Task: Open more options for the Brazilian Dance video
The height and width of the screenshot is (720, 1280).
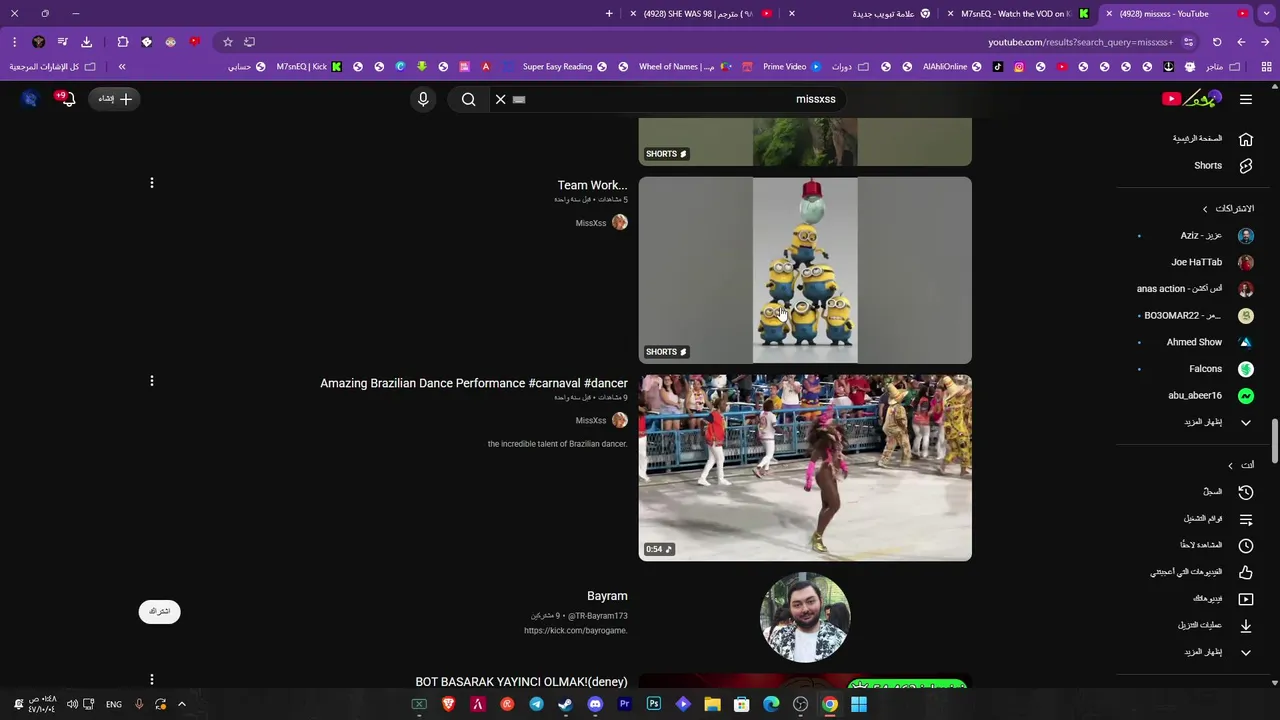Action: (x=152, y=381)
